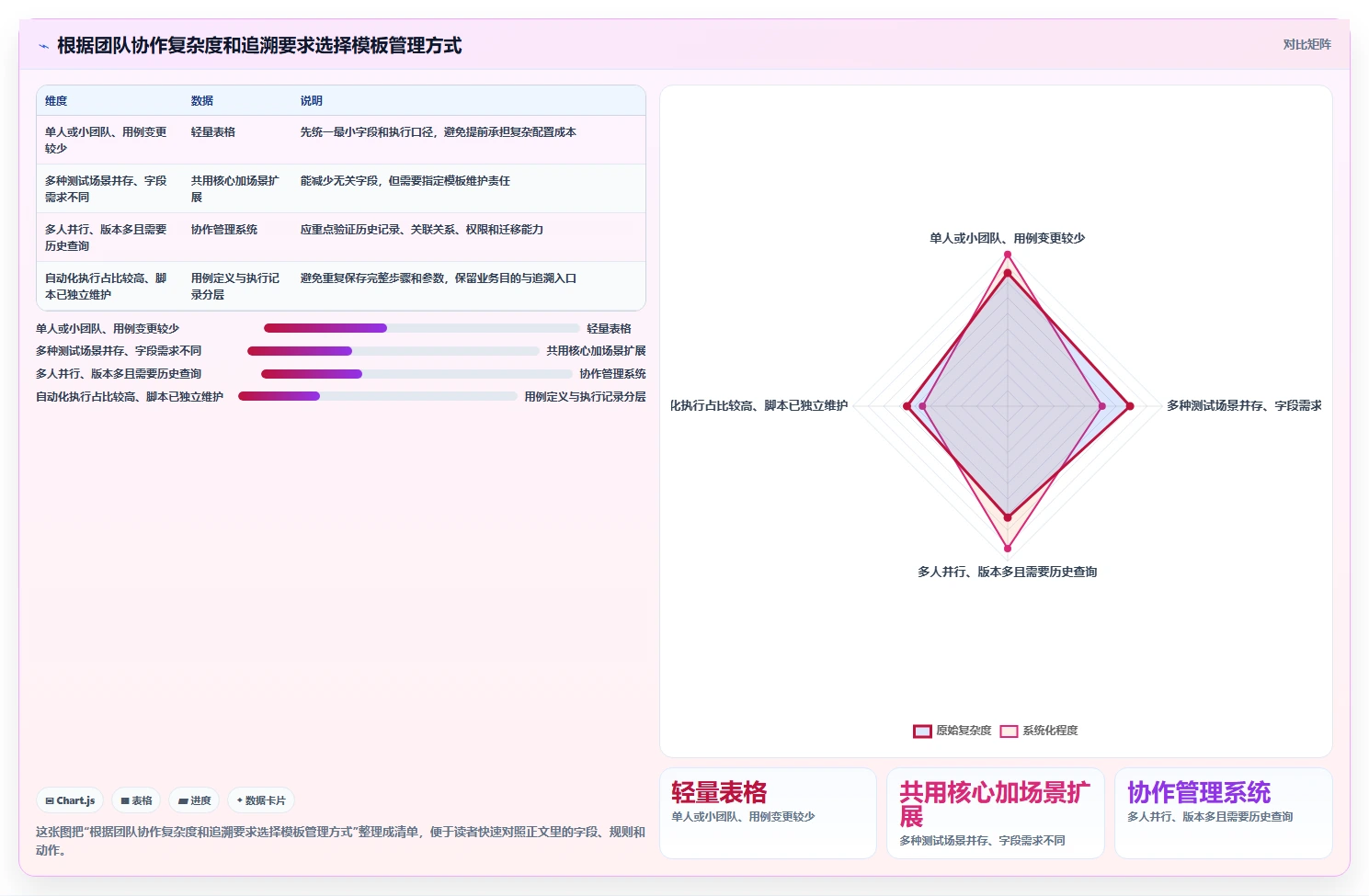This screenshot has width=1369, height=896.
Task: Click radar top axis label 单人或小团队
Action: click(x=1007, y=238)
